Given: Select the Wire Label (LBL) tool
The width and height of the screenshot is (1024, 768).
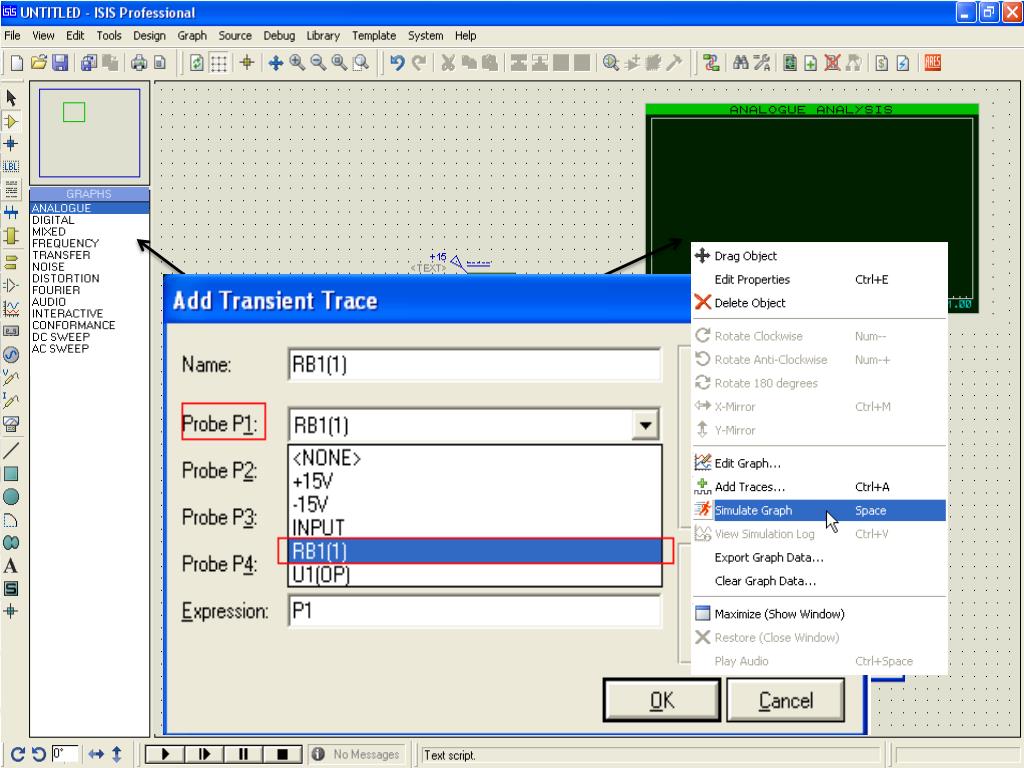Looking at the screenshot, I should pyautogui.click(x=11, y=167).
